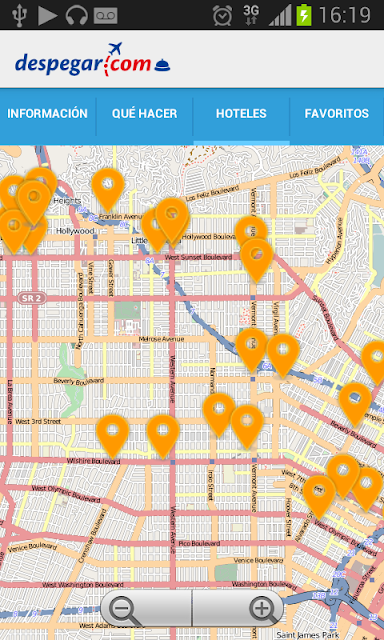
Task: Select hotel pin near Franklin Avenue and Gower Street
Action: [108, 190]
